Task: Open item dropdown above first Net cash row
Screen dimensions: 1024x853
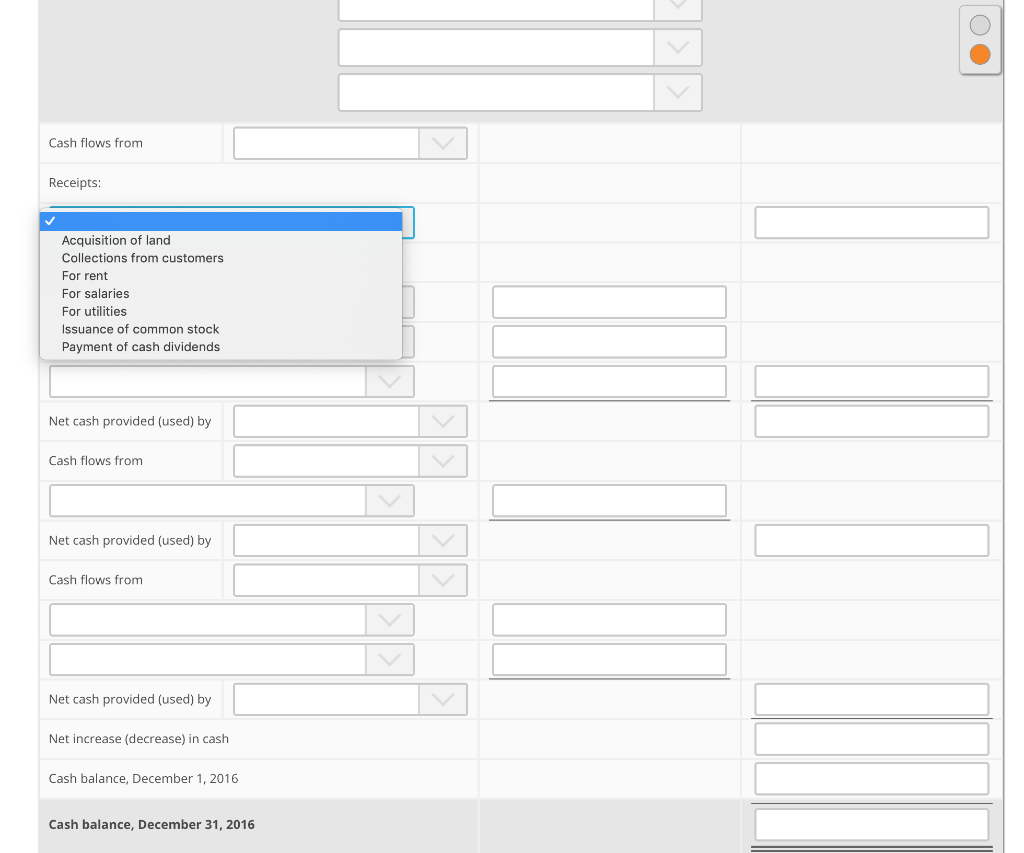Action: pyautogui.click(x=232, y=381)
